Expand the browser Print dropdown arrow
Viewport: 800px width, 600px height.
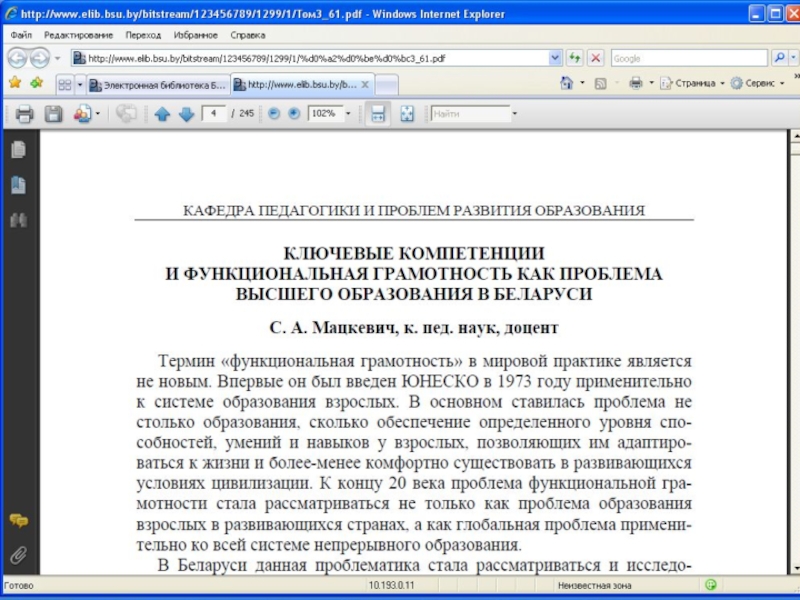click(x=651, y=83)
